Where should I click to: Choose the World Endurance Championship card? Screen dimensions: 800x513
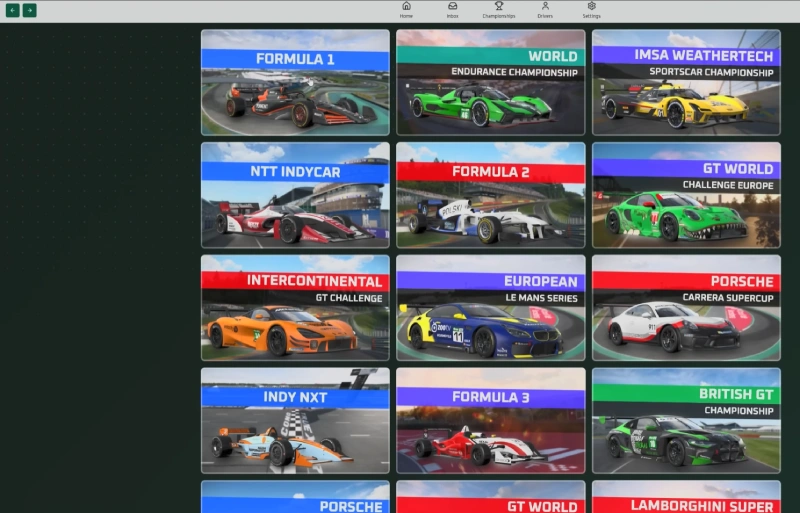click(491, 82)
